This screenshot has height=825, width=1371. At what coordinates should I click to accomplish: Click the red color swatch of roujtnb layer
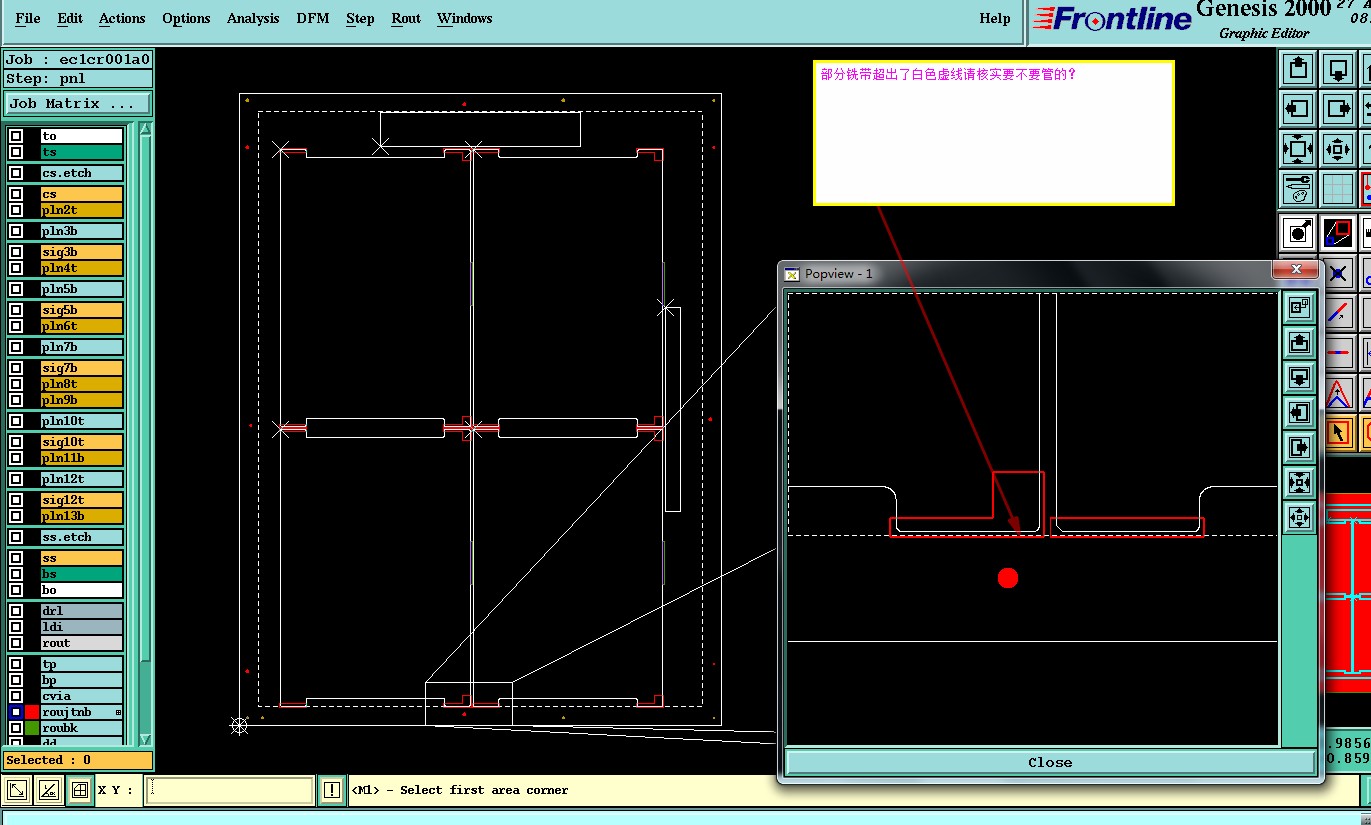32,712
